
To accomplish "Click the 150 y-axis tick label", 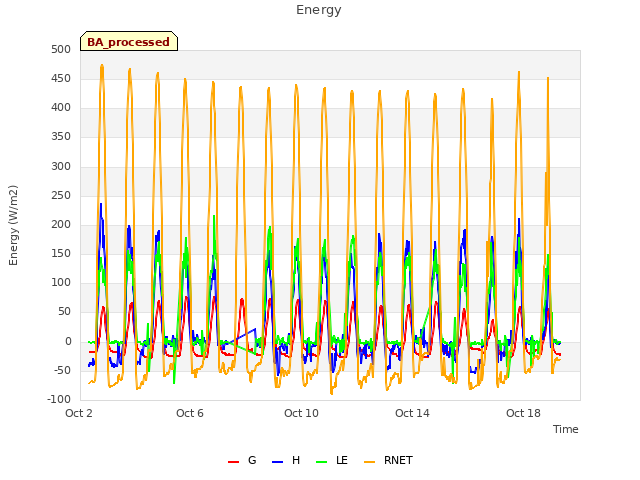I will pyautogui.click(x=61, y=253).
